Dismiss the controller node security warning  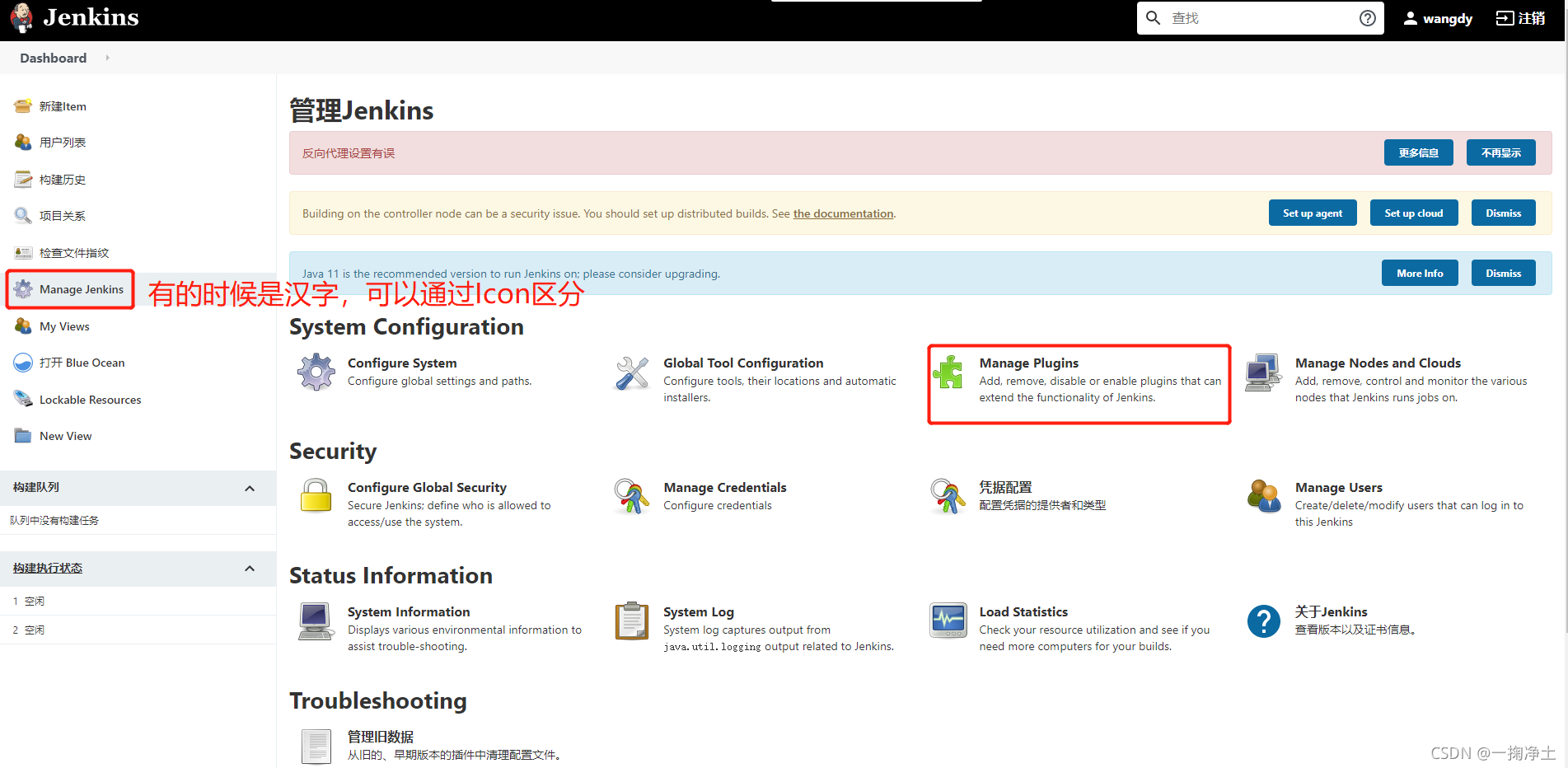coord(1503,213)
